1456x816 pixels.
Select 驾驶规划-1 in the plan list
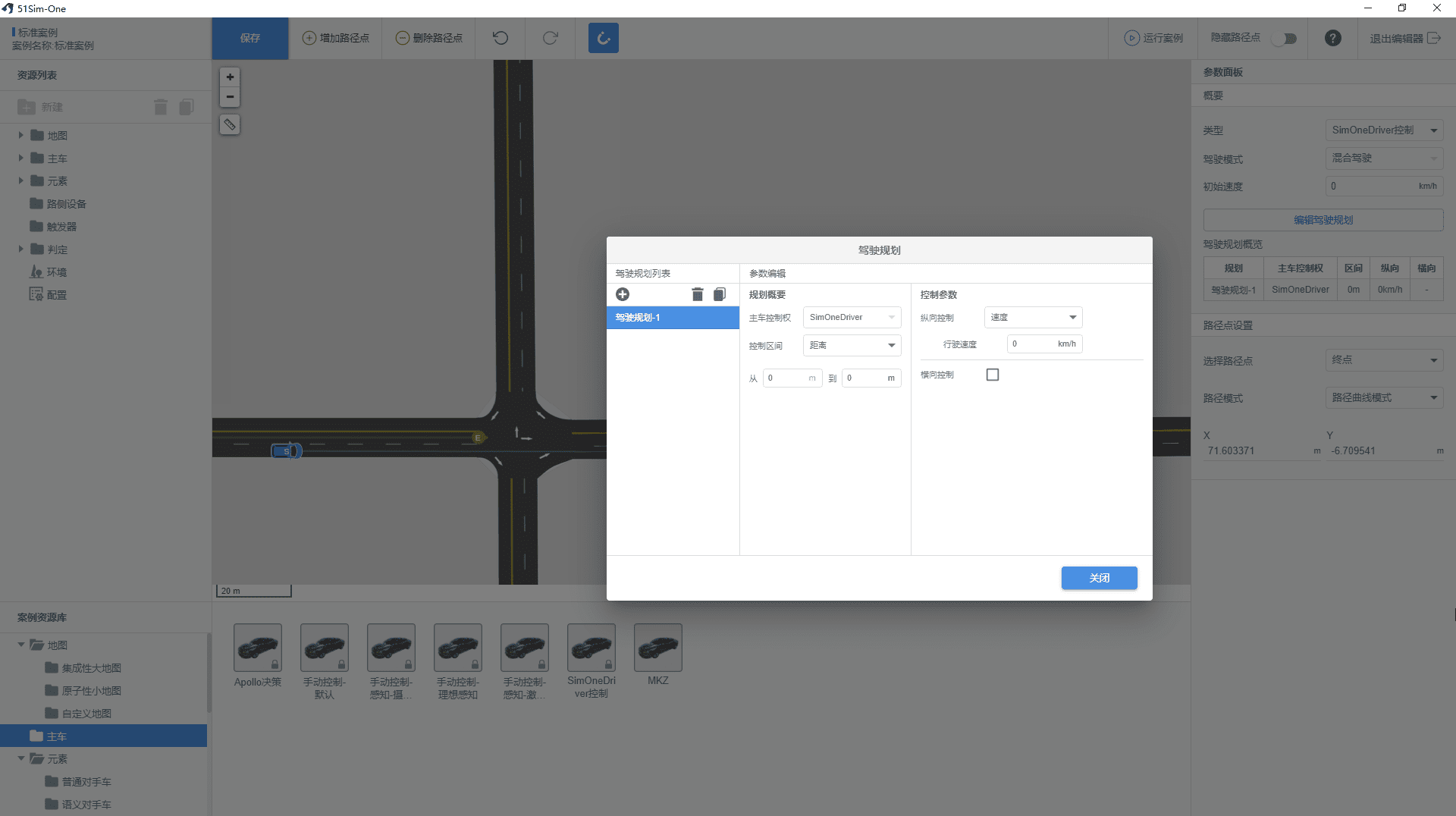pos(673,318)
